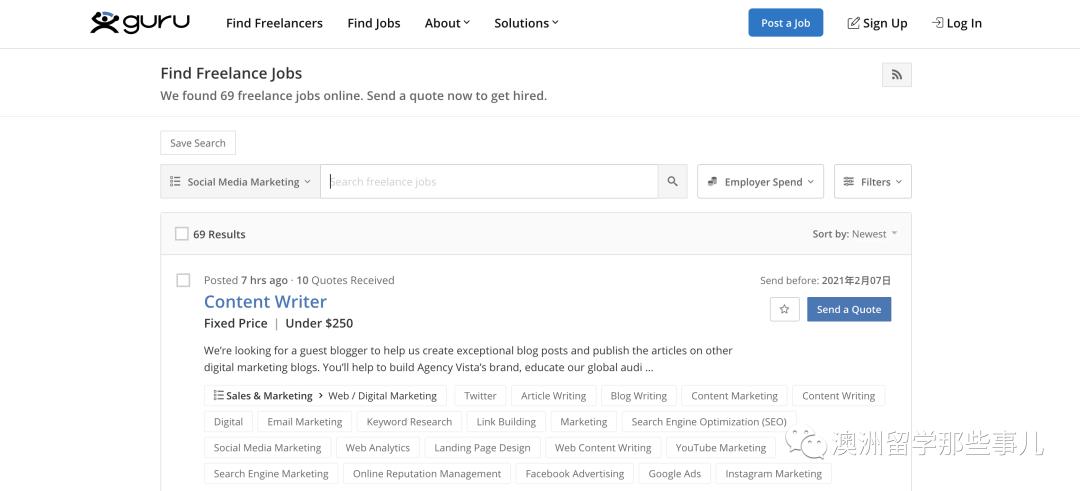This screenshot has height=491, width=1080.
Task: Click the Guru logo
Action: click(140, 22)
